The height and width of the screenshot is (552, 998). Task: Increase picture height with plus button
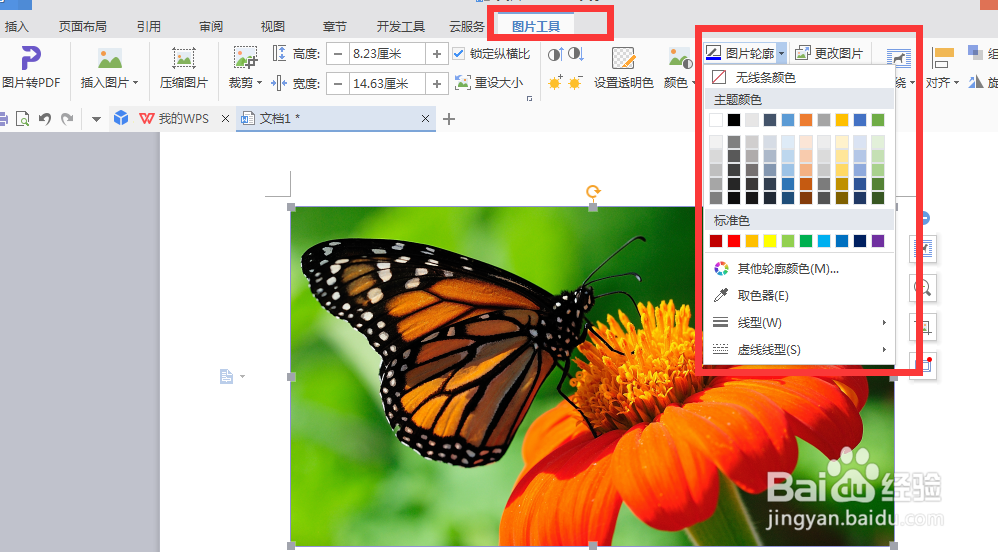437,54
